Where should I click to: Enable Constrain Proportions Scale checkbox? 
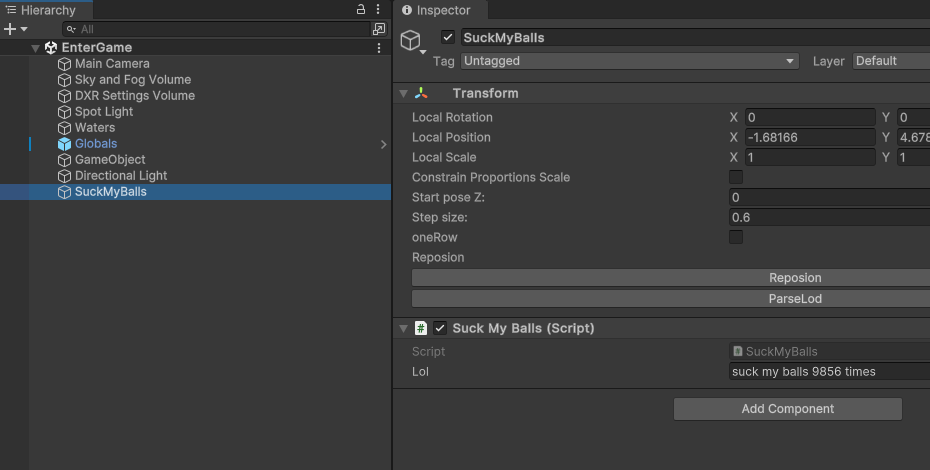tap(735, 177)
